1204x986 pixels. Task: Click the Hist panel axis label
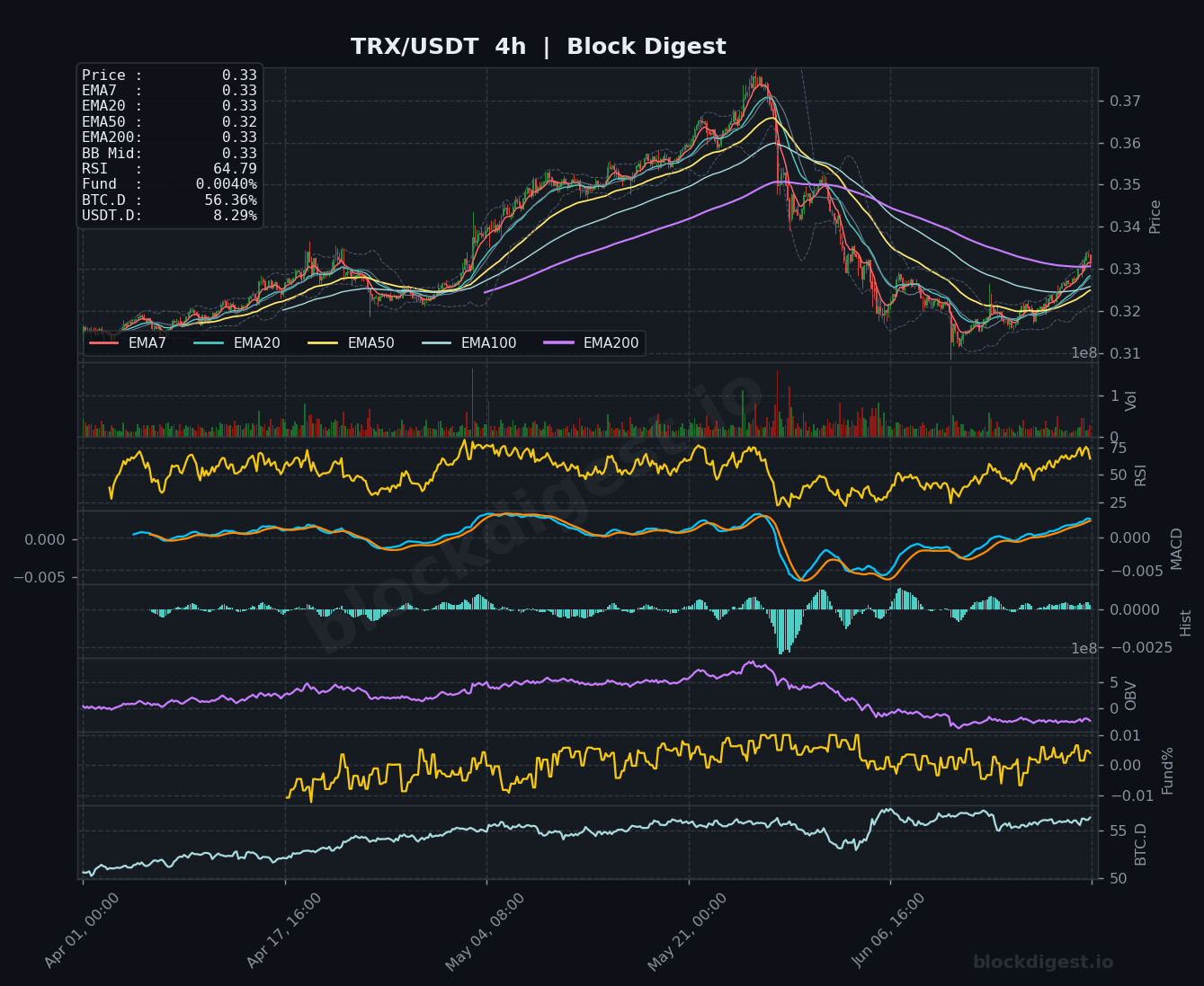pyautogui.click(x=1185, y=623)
